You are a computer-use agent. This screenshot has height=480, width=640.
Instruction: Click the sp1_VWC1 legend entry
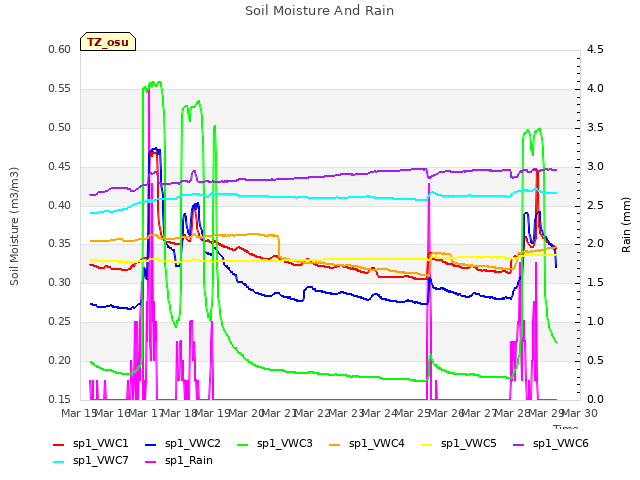click(91, 444)
